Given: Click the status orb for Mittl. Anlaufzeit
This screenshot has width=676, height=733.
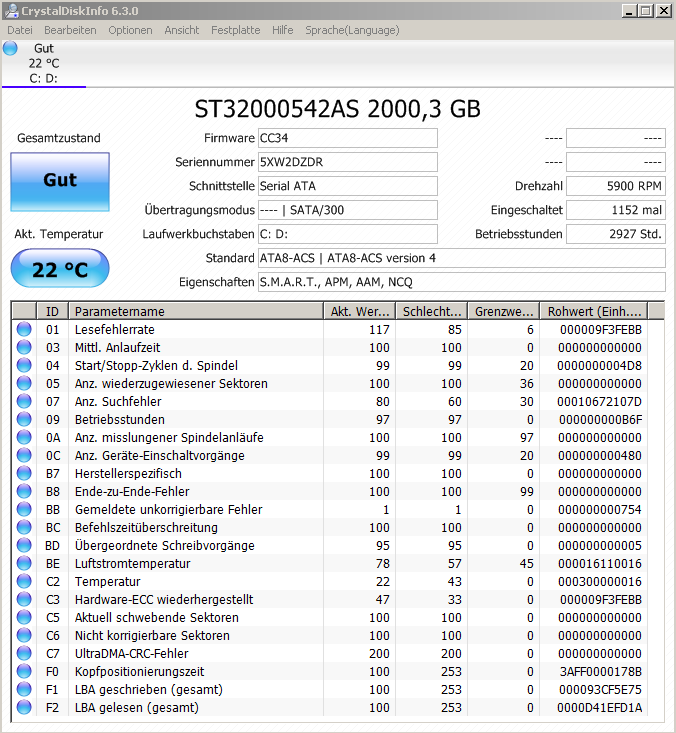Looking at the screenshot, I should click(24, 347).
